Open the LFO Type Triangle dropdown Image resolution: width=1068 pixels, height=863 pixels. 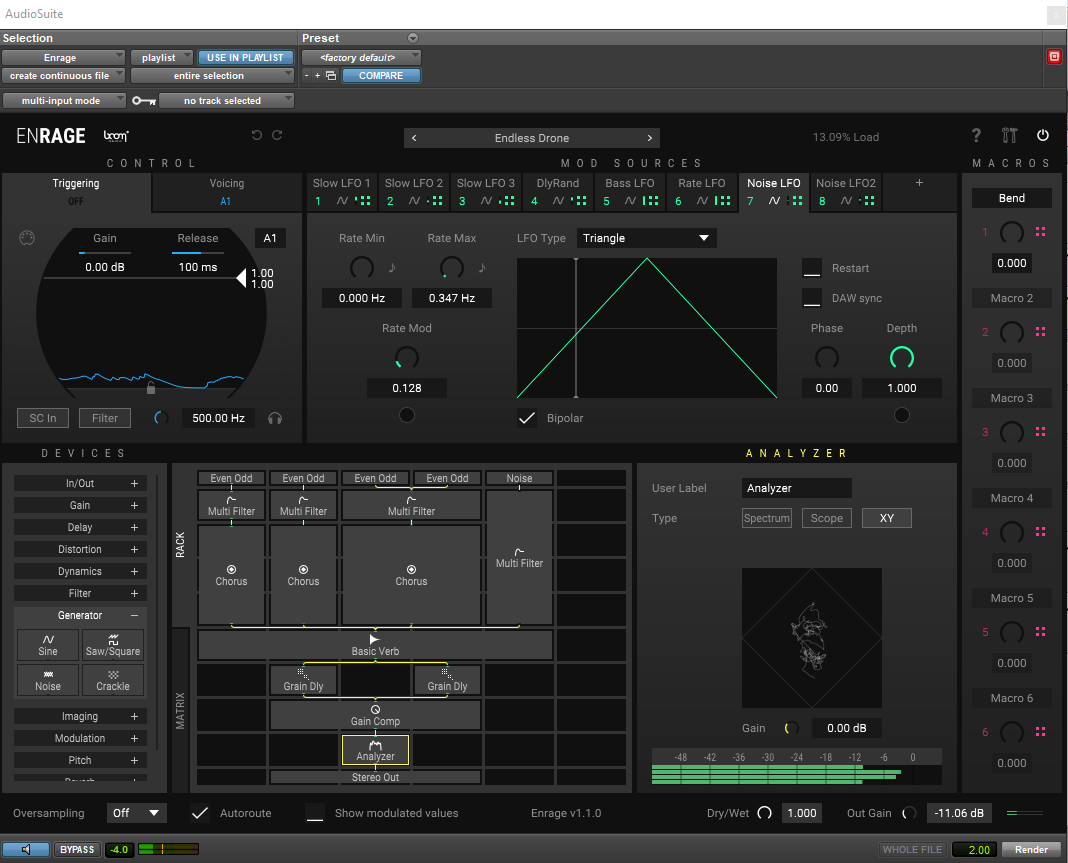tap(646, 238)
